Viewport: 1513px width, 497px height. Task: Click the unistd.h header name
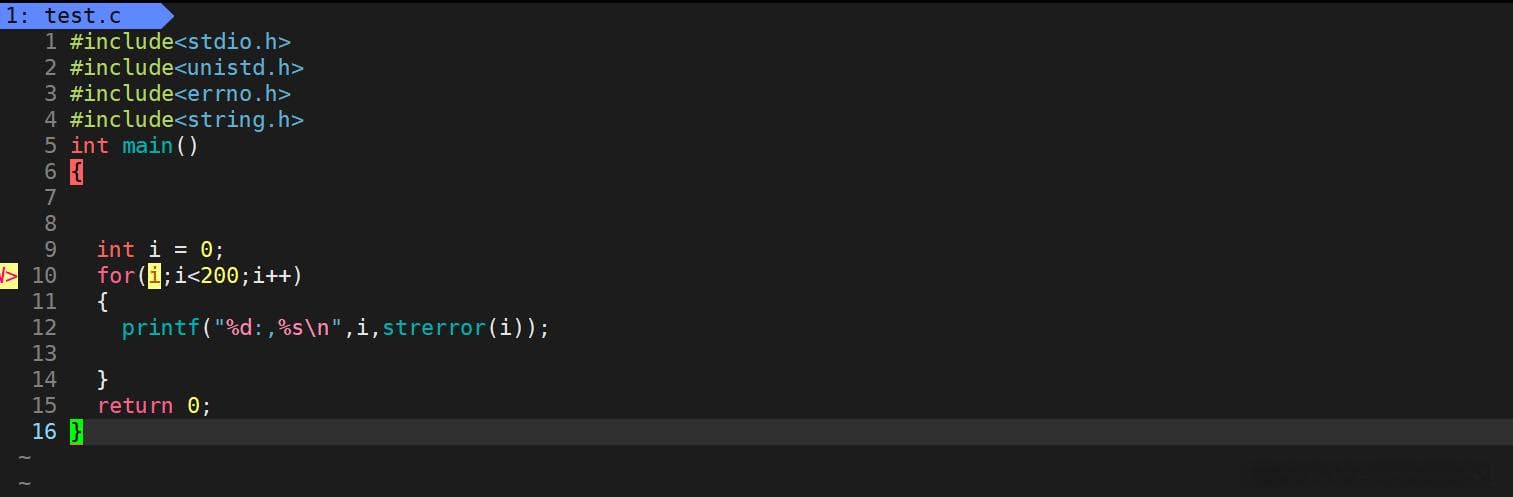tap(245, 68)
